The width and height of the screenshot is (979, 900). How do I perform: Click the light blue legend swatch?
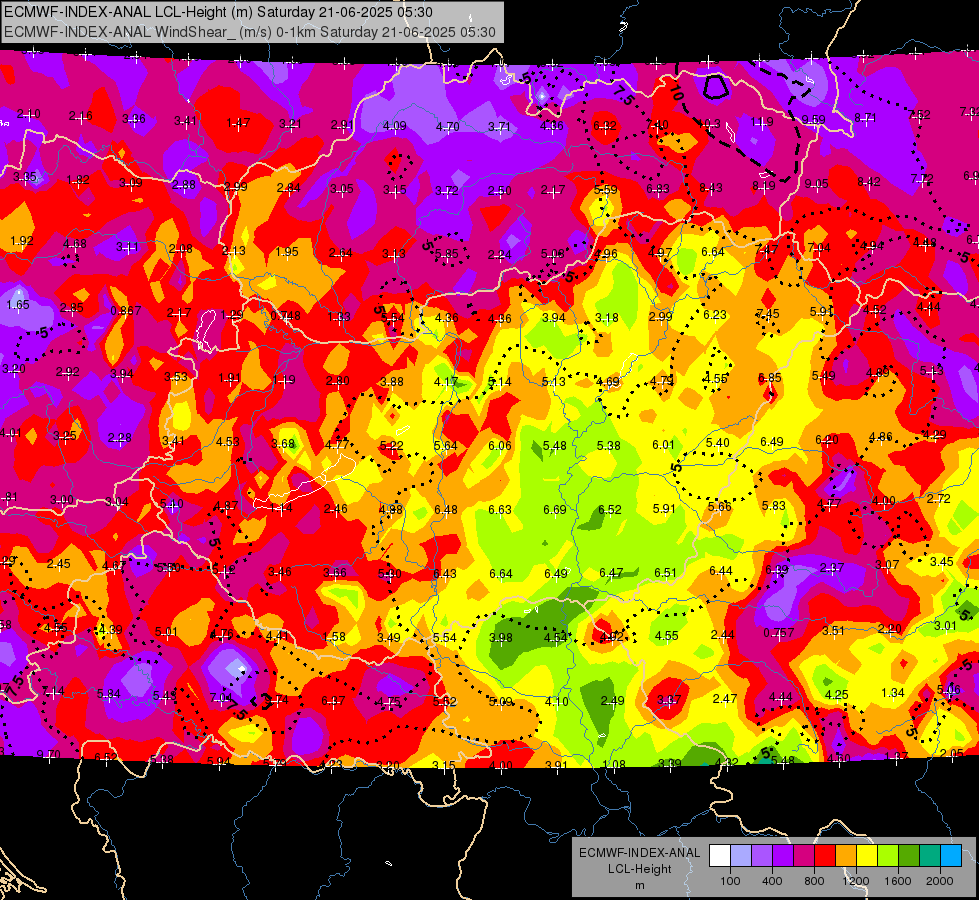(741, 856)
